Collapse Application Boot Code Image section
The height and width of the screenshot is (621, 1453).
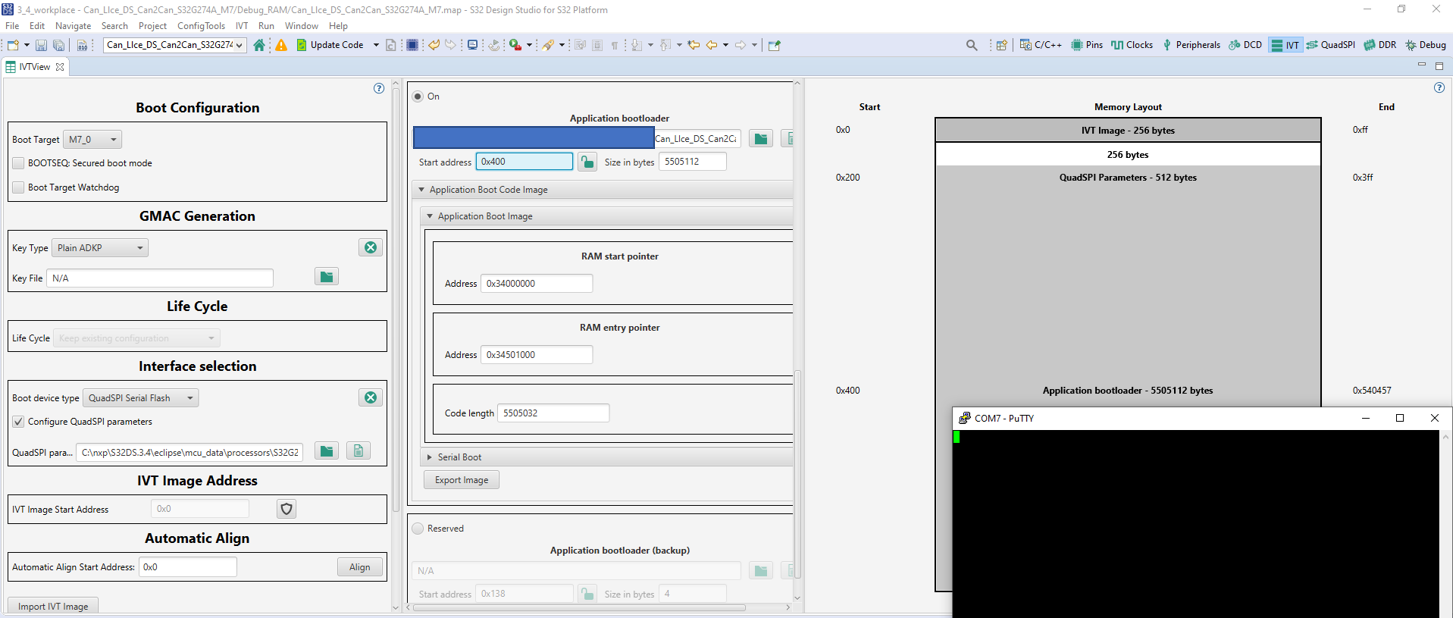click(x=421, y=190)
